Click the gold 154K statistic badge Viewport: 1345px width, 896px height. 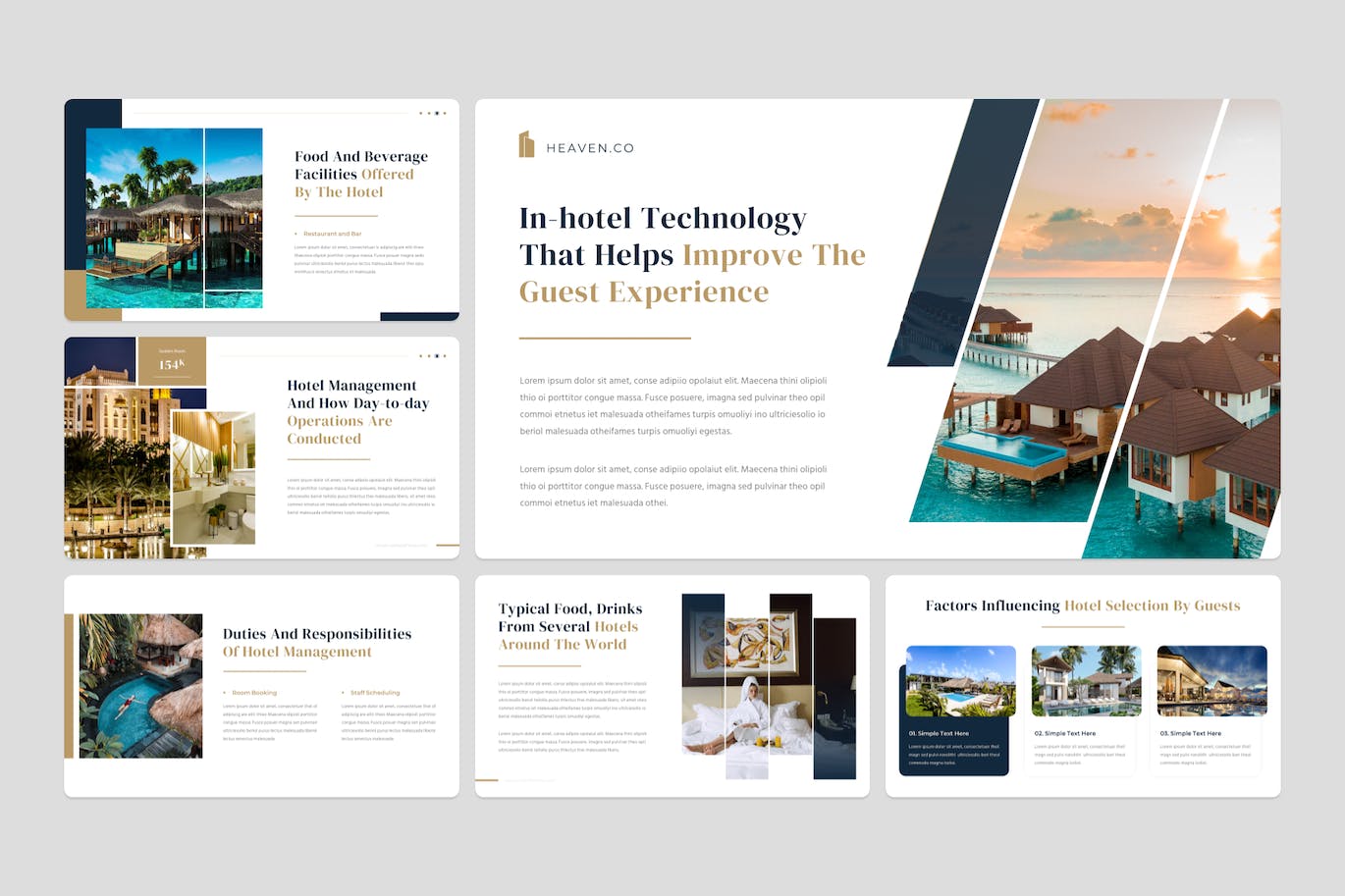pyautogui.click(x=172, y=361)
